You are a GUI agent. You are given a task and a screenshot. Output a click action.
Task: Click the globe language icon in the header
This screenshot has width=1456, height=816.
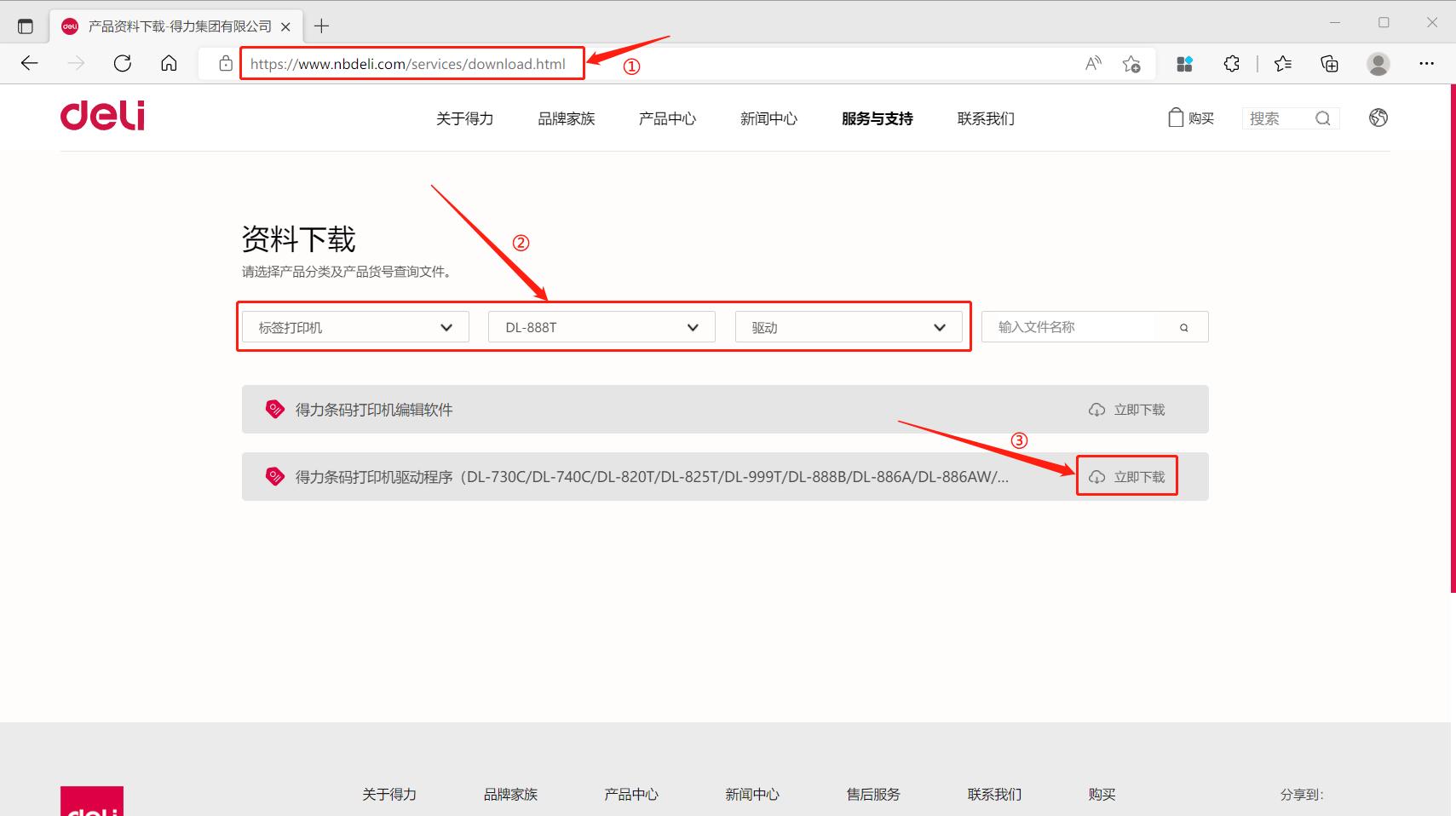(1378, 118)
